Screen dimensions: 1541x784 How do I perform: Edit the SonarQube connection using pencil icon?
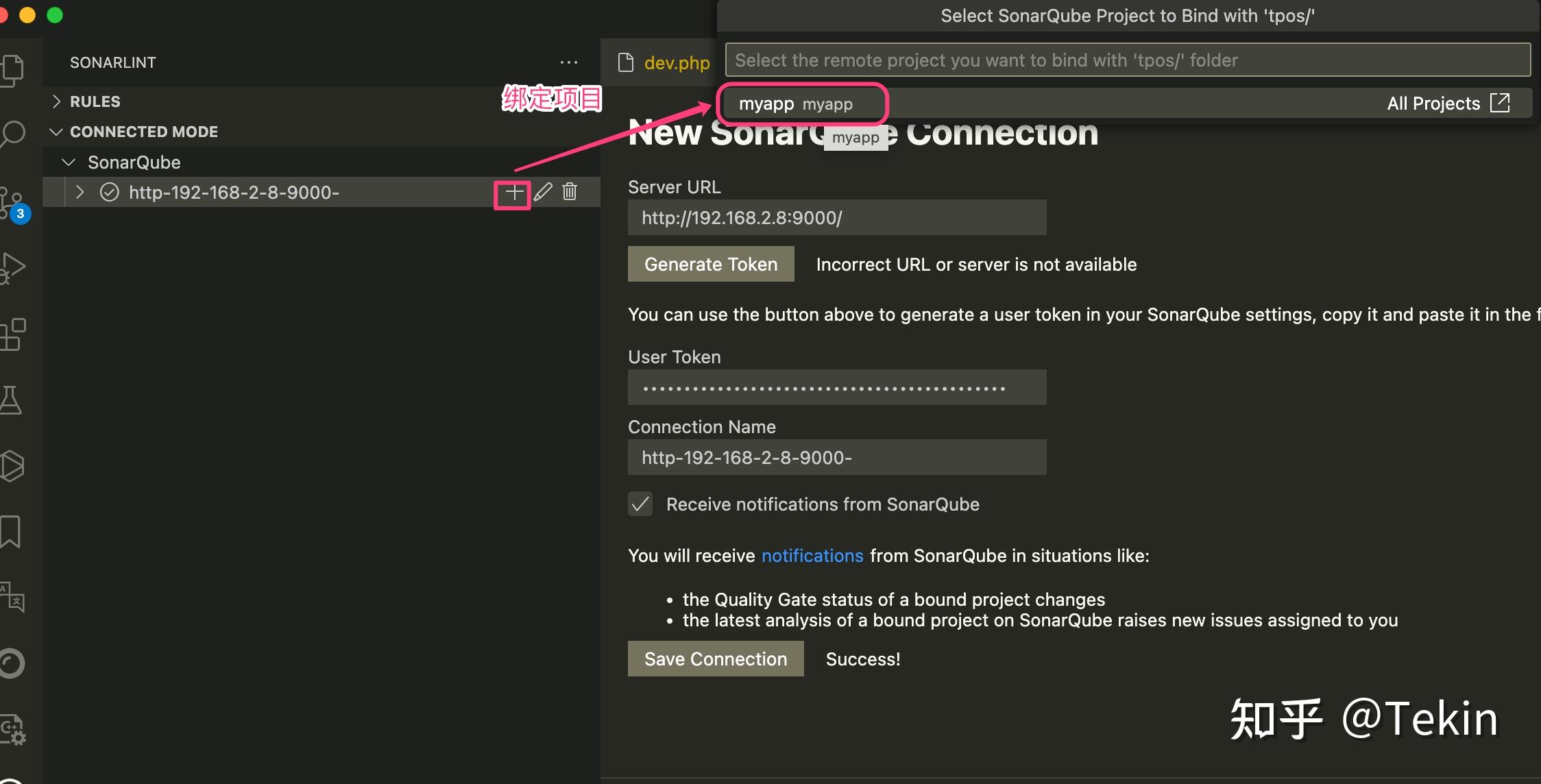pos(543,192)
